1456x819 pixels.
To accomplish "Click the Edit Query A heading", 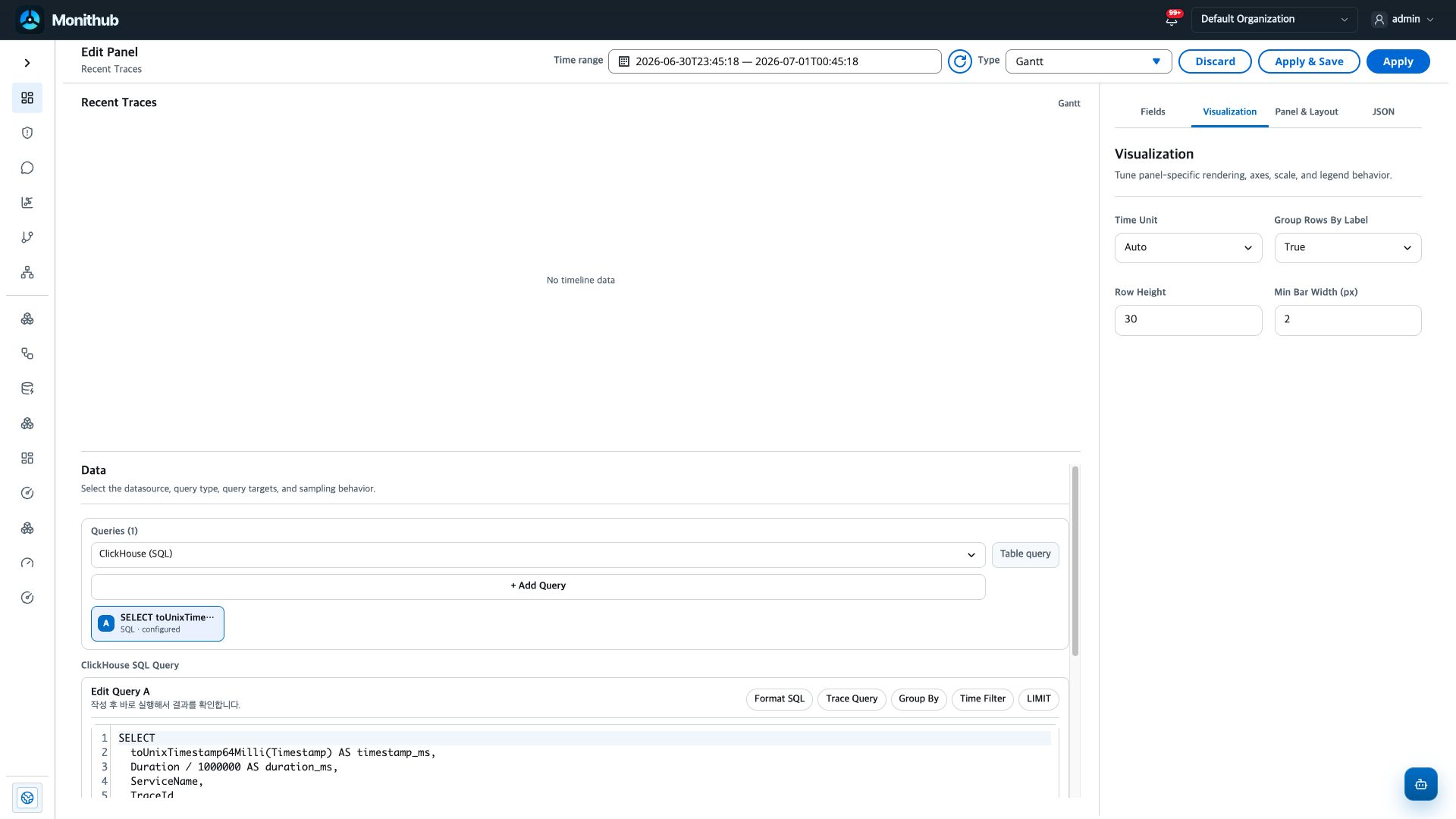I will [121, 692].
